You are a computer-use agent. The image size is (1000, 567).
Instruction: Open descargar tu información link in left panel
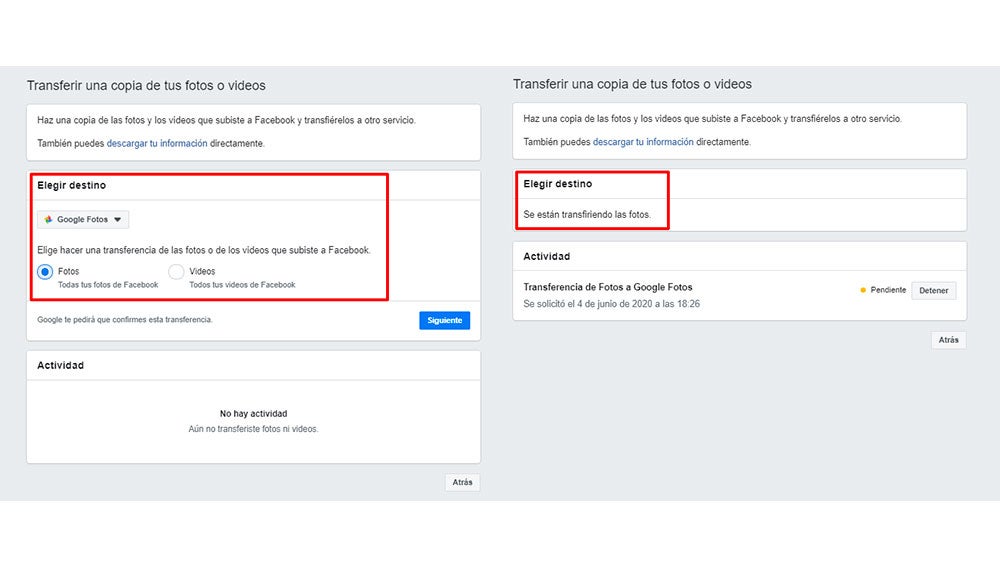click(157, 144)
